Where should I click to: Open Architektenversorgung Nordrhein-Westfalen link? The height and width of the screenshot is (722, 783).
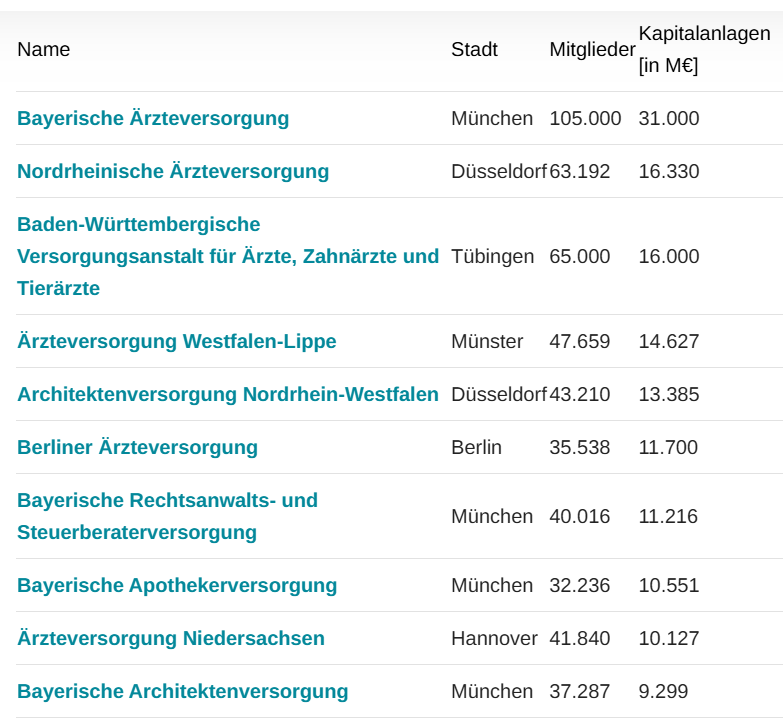pos(228,394)
